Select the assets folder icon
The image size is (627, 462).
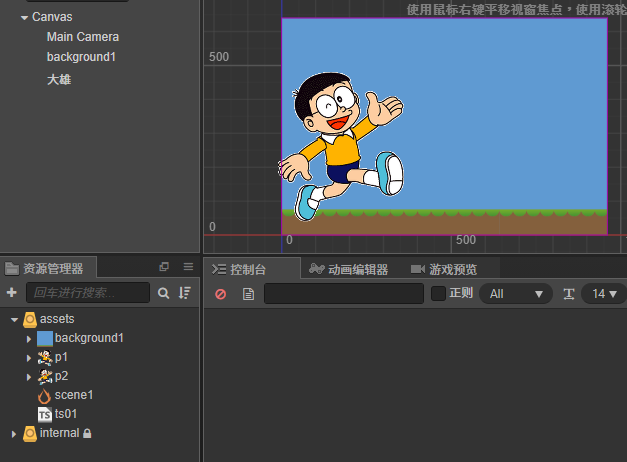(x=30, y=320)
